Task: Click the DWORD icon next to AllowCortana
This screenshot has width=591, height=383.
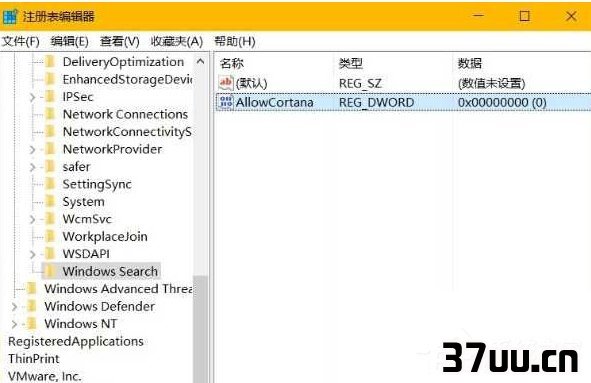Action: (226, 102)
